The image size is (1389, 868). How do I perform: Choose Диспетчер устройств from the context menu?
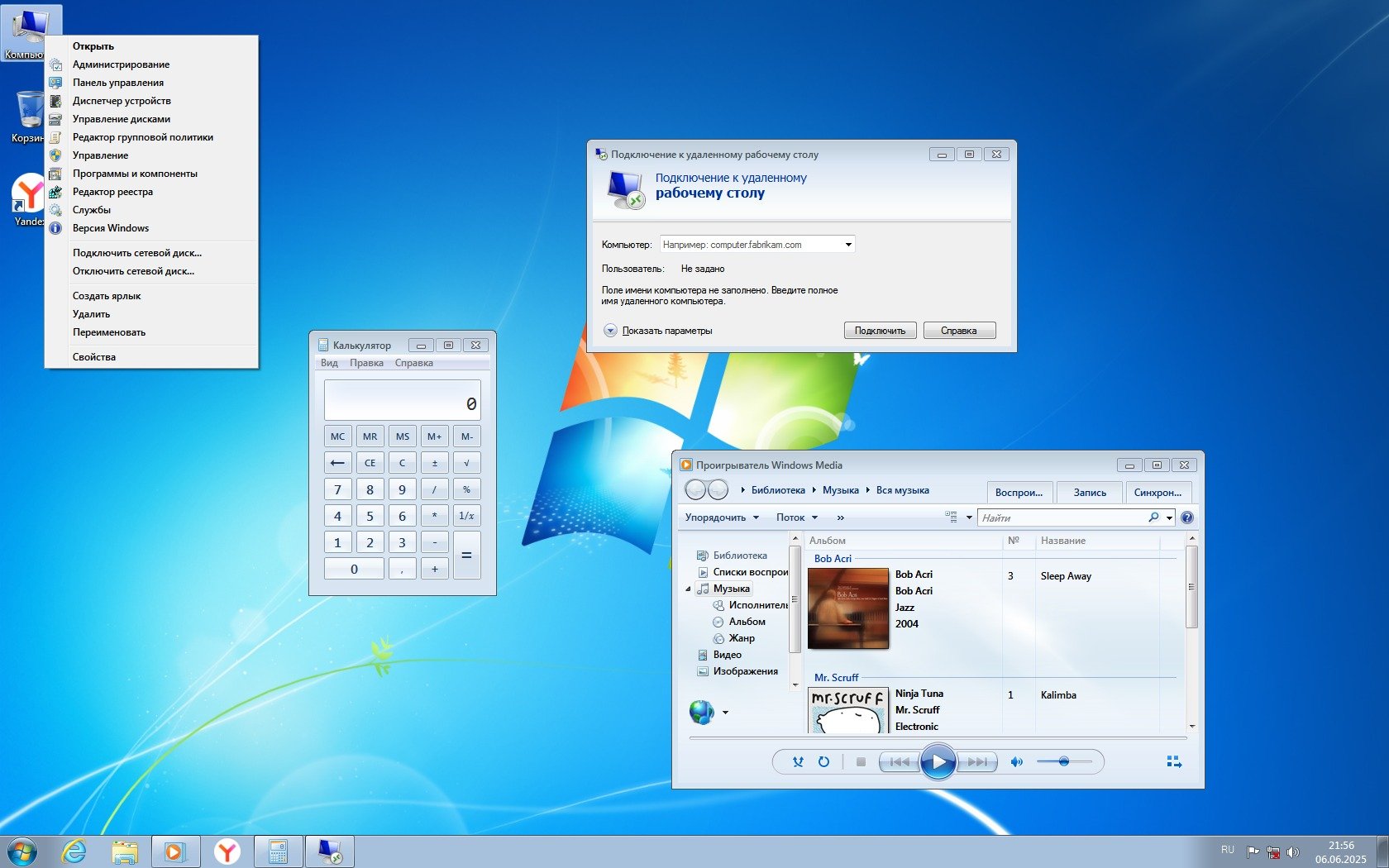[x=122, y=101]
